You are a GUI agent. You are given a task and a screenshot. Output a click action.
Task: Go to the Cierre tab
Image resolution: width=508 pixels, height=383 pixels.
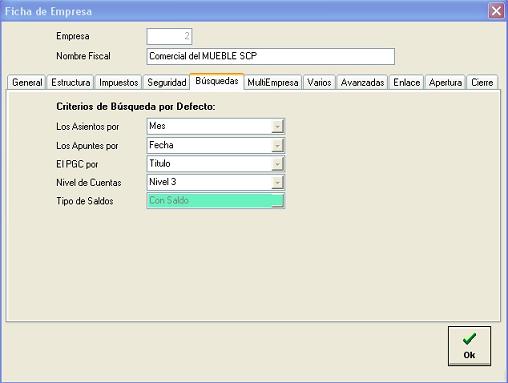click(482, 82)
